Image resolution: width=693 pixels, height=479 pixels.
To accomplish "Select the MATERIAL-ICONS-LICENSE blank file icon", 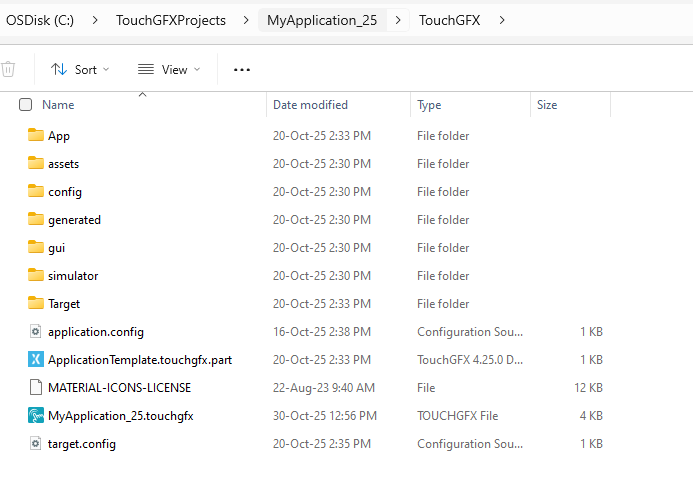I will point(36,387).
